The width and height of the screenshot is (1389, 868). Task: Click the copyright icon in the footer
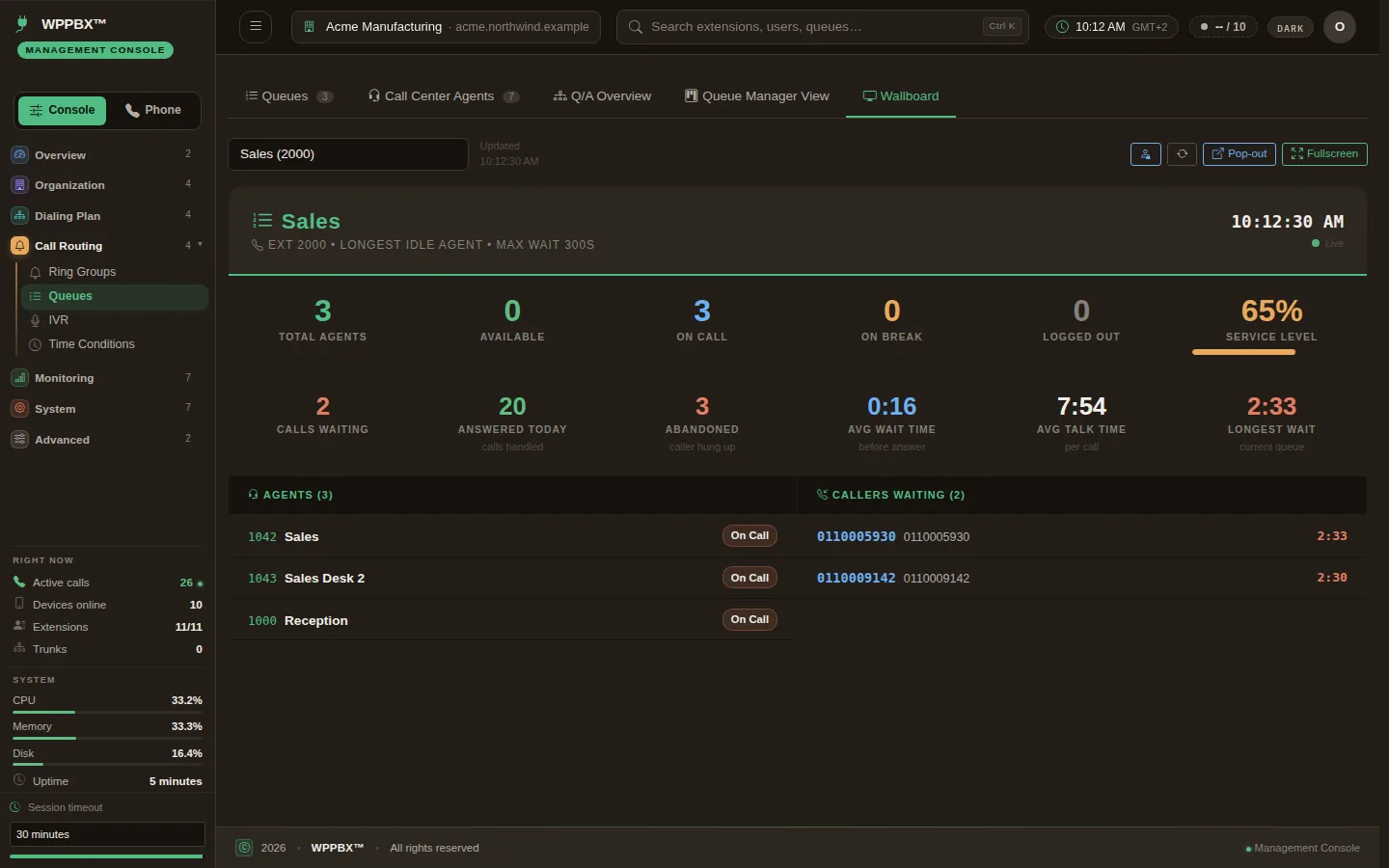(245, 848)
